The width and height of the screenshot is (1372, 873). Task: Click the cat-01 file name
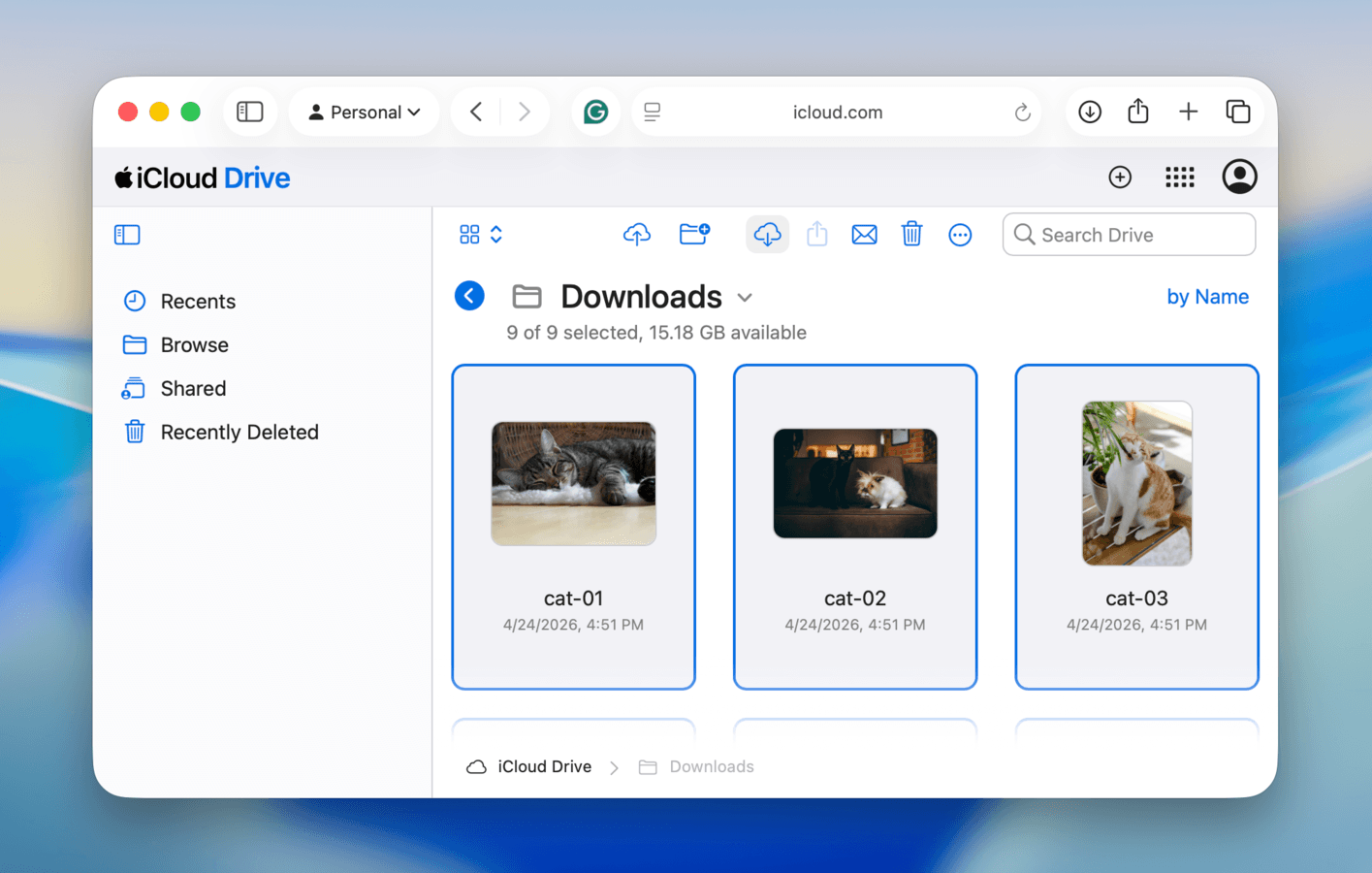[574, 598]
